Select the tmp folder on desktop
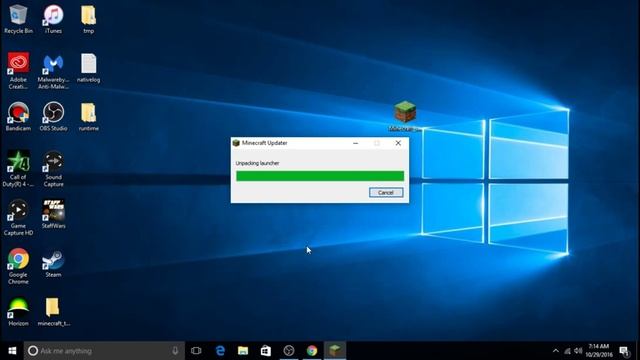Screen dimensions: 640x360 point(89,18)
